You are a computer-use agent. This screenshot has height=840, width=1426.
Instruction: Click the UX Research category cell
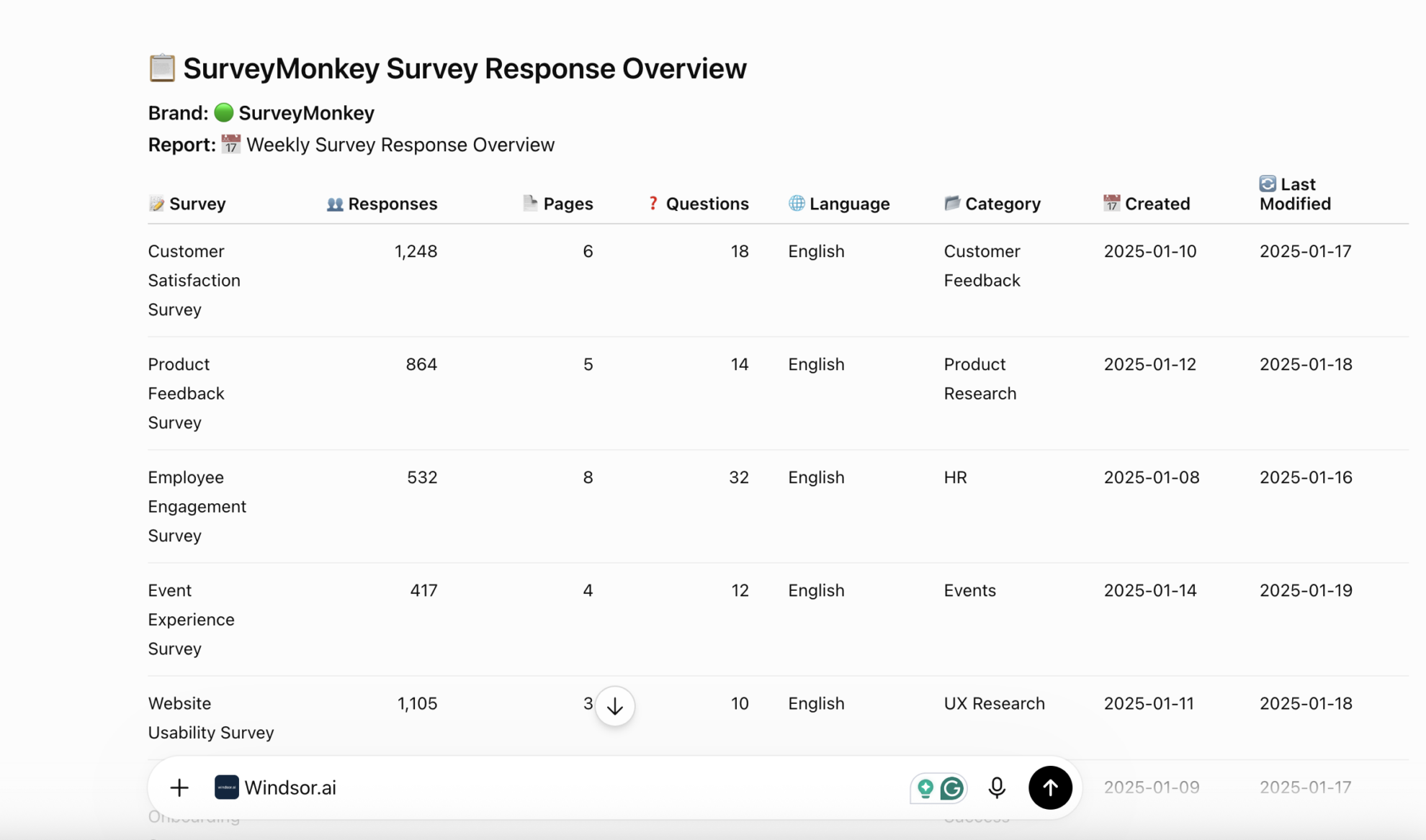pyautogui.click(x=995, y=703)
